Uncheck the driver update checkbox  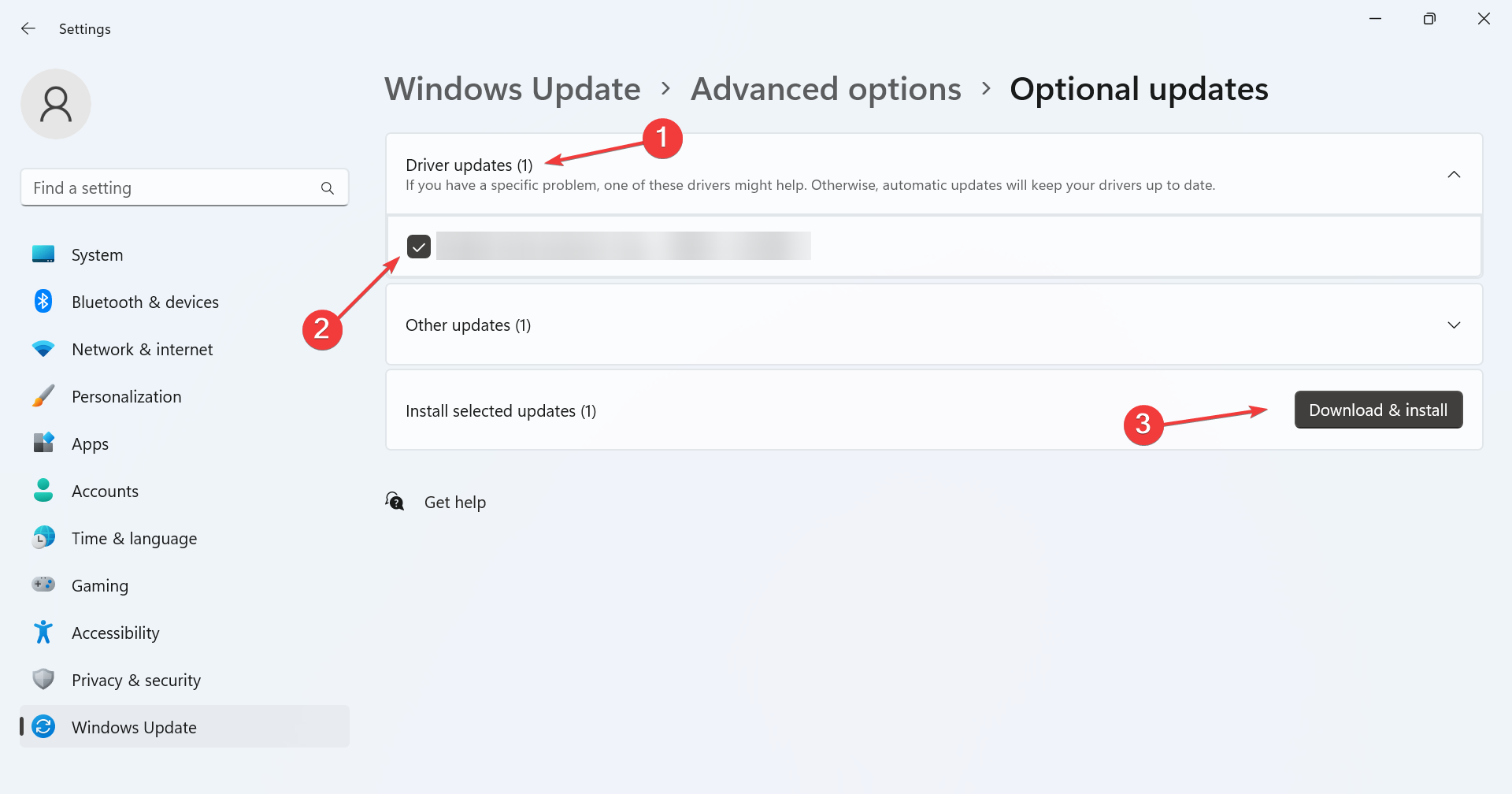tap(419, 247)
